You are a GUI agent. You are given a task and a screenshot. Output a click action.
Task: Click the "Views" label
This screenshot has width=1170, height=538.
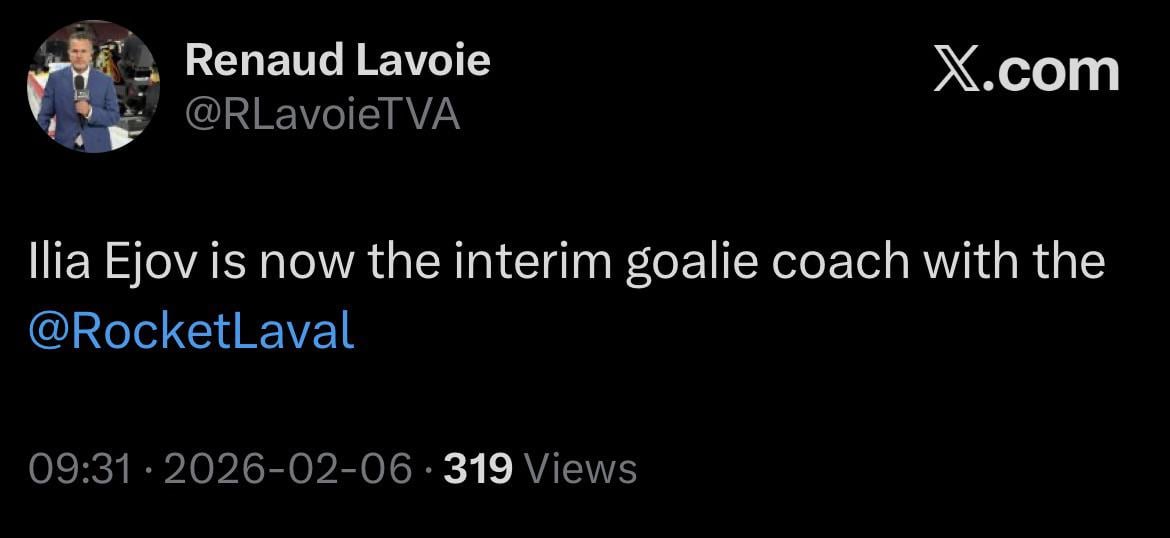[x=580, y=468]
